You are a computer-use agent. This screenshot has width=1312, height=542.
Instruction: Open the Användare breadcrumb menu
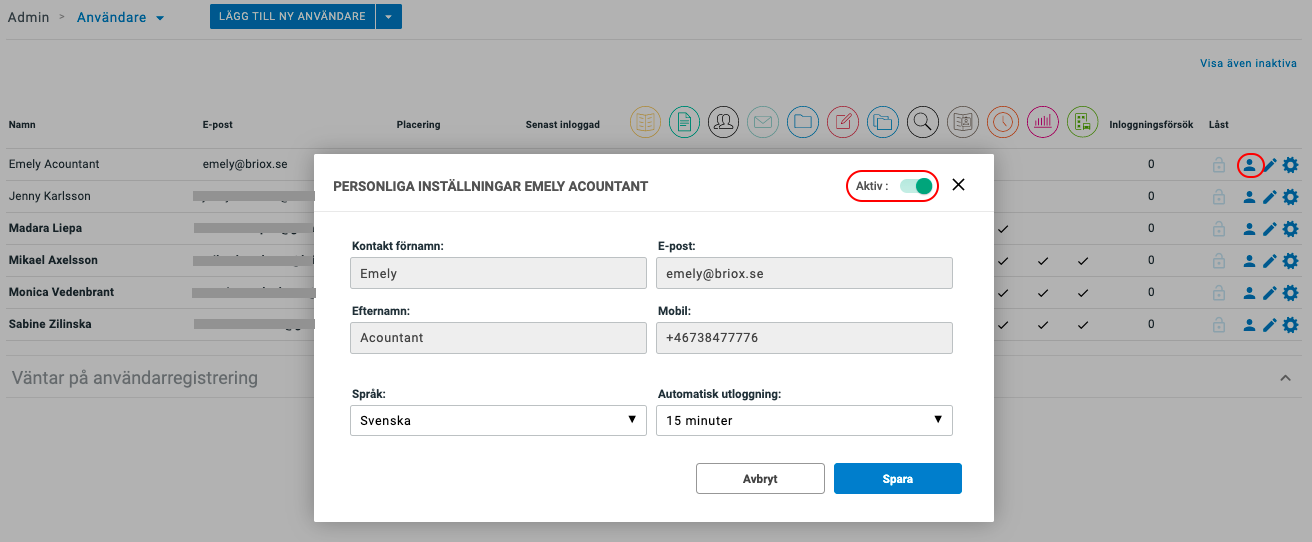click(x=120, y=18)
